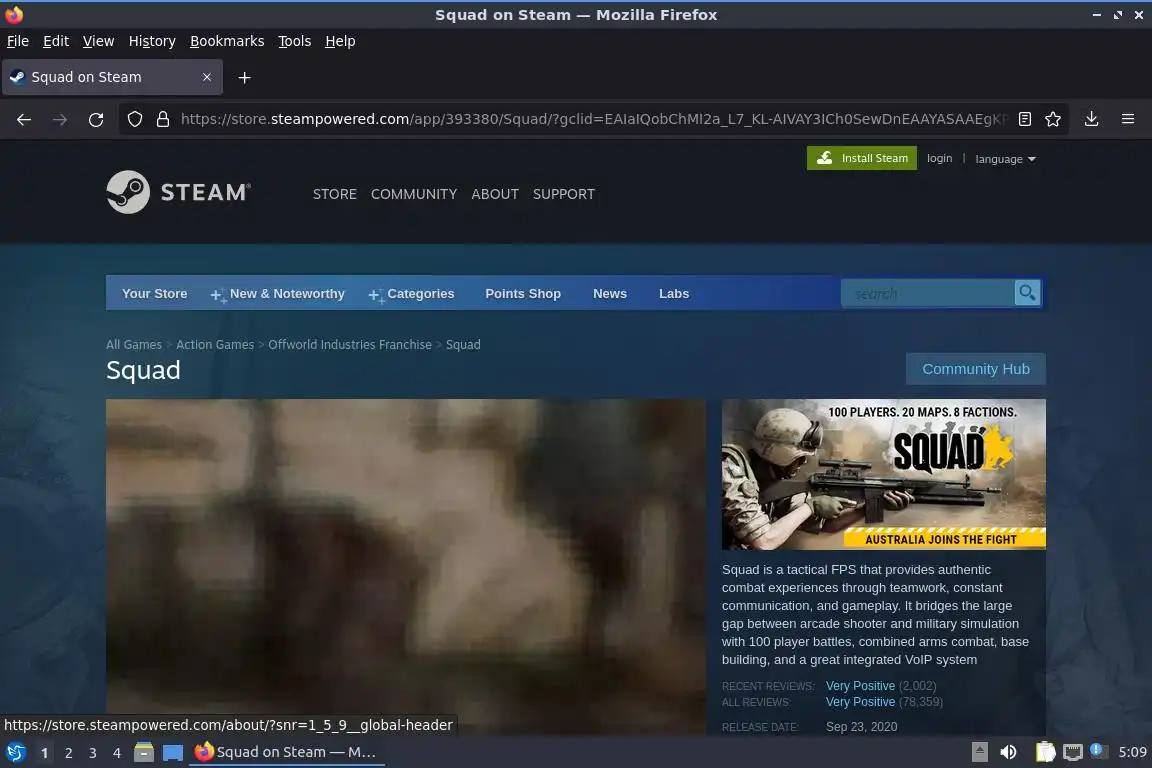Go to STORE in the Steam header

334,194
